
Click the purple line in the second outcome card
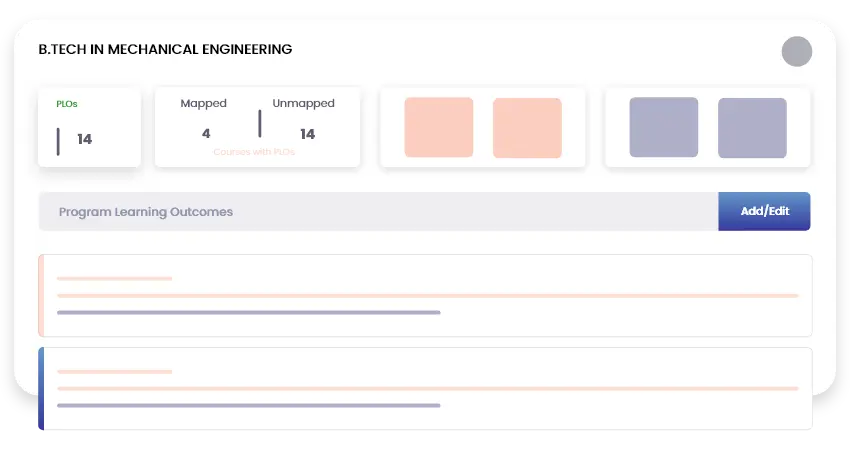coord(248,405)
